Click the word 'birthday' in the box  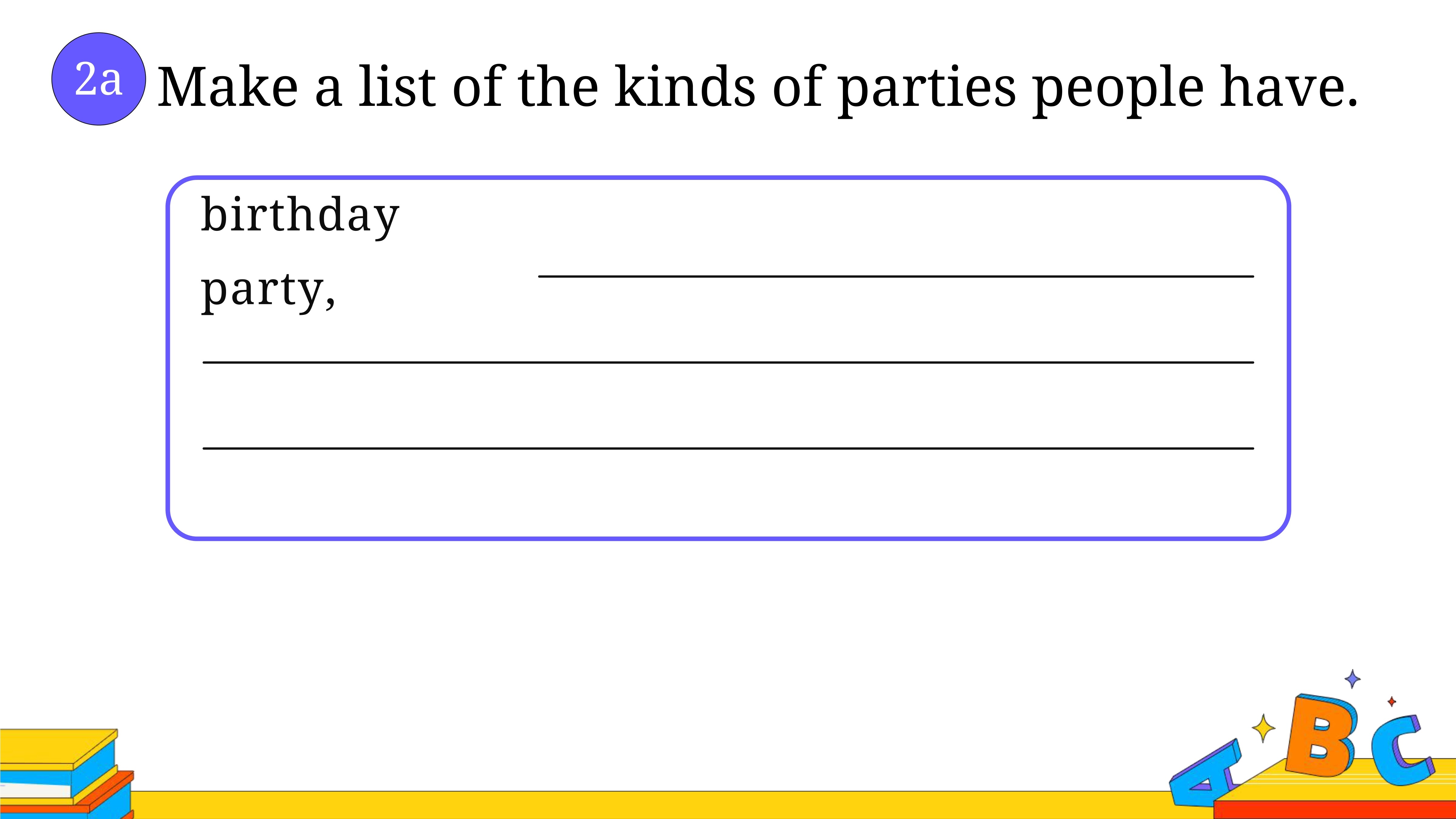pos(300,215)
